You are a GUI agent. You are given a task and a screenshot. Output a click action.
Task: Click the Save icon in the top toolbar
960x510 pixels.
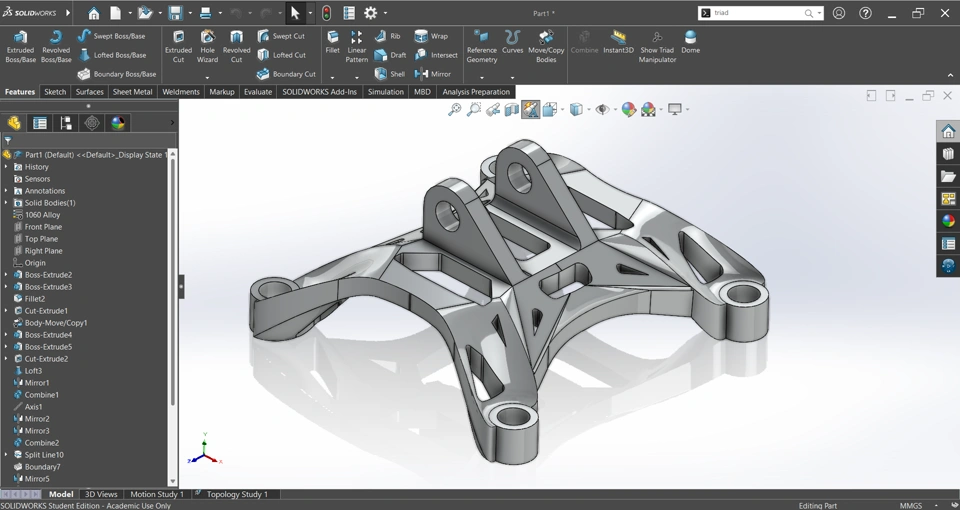(176, 13)
